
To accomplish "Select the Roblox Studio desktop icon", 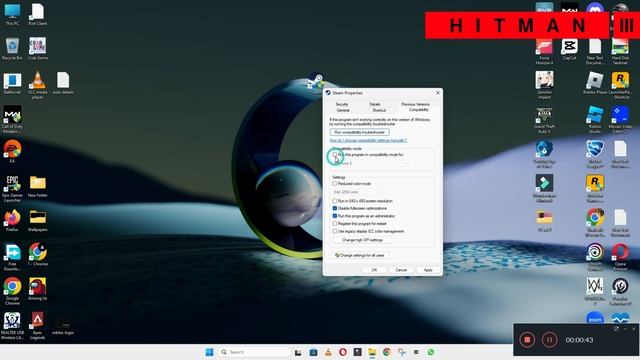I will click(595, 120).
